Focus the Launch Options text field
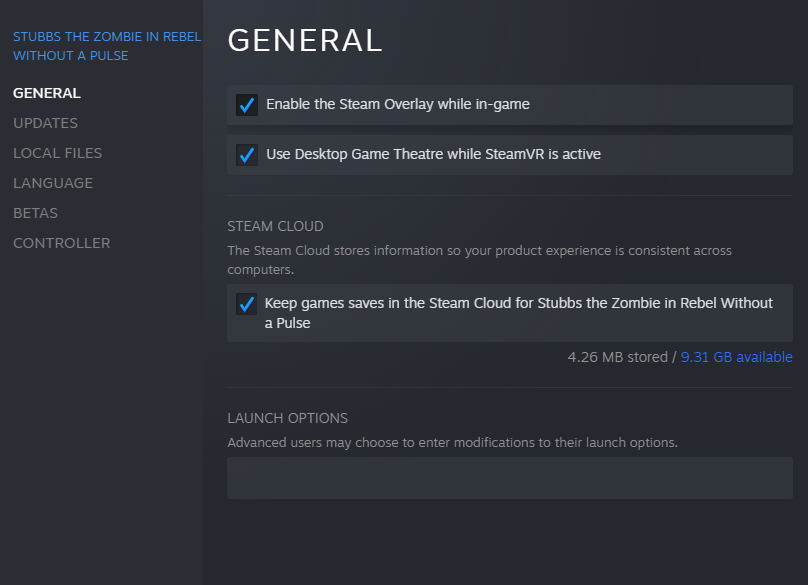Image resolution: width=808 pixels, height=585 pixels. click(509, 478)
